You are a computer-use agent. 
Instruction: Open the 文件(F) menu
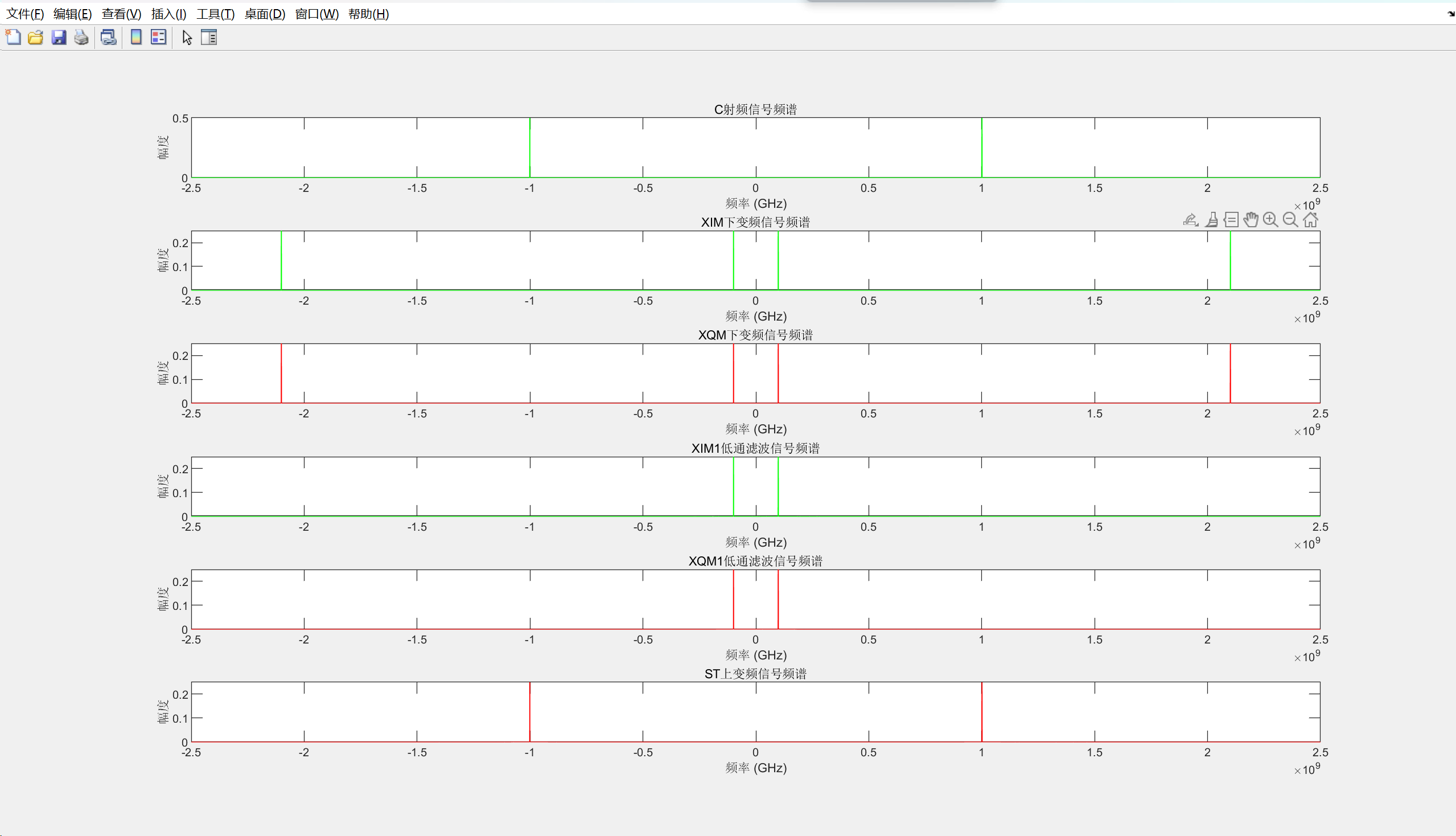(x=24, y=14)
